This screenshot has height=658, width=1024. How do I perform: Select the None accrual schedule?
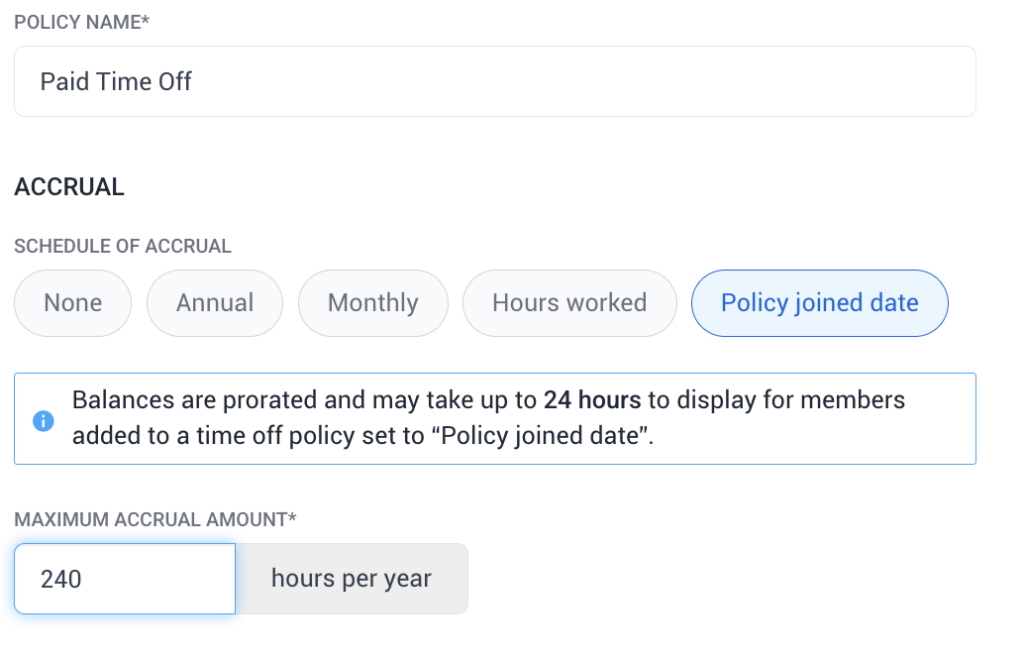[72, 303]
